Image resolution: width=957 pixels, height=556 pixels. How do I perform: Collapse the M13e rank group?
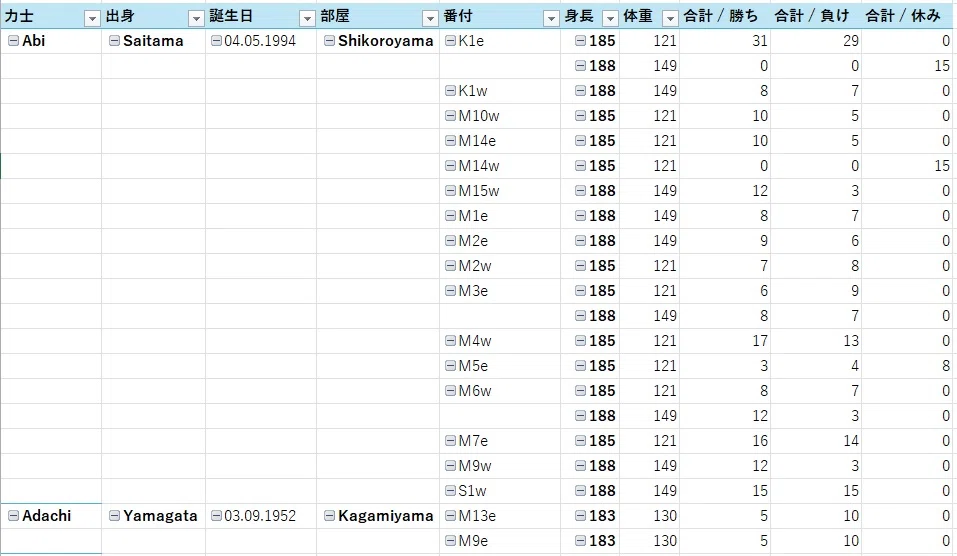click(450, 516)
